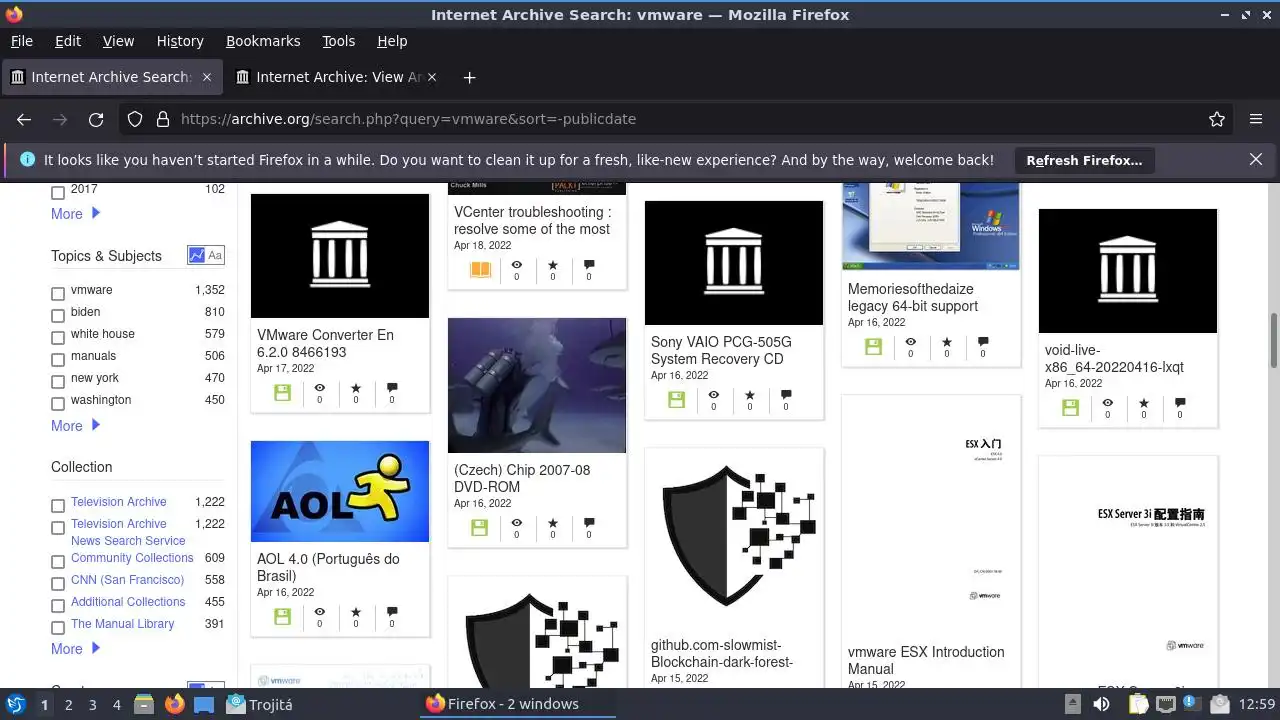The image size is (1280, 720).
Task: Check the vmware topic filter checkbox
Action: [58, 294]
